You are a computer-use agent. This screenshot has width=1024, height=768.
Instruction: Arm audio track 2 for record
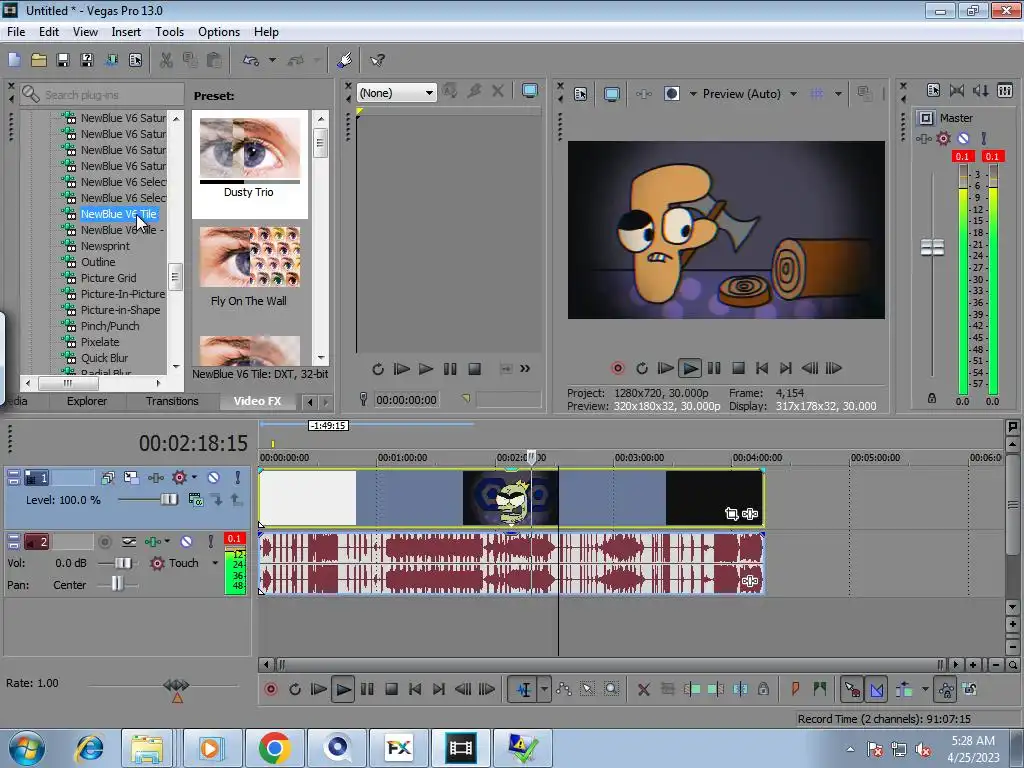click(104, 541)
